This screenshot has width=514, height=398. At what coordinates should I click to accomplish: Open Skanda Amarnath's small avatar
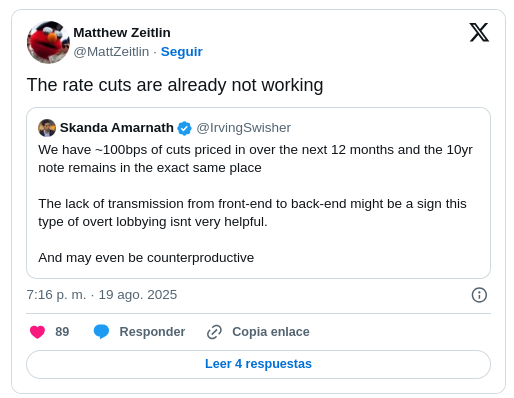pyautogui.click(x=47, y=128)
